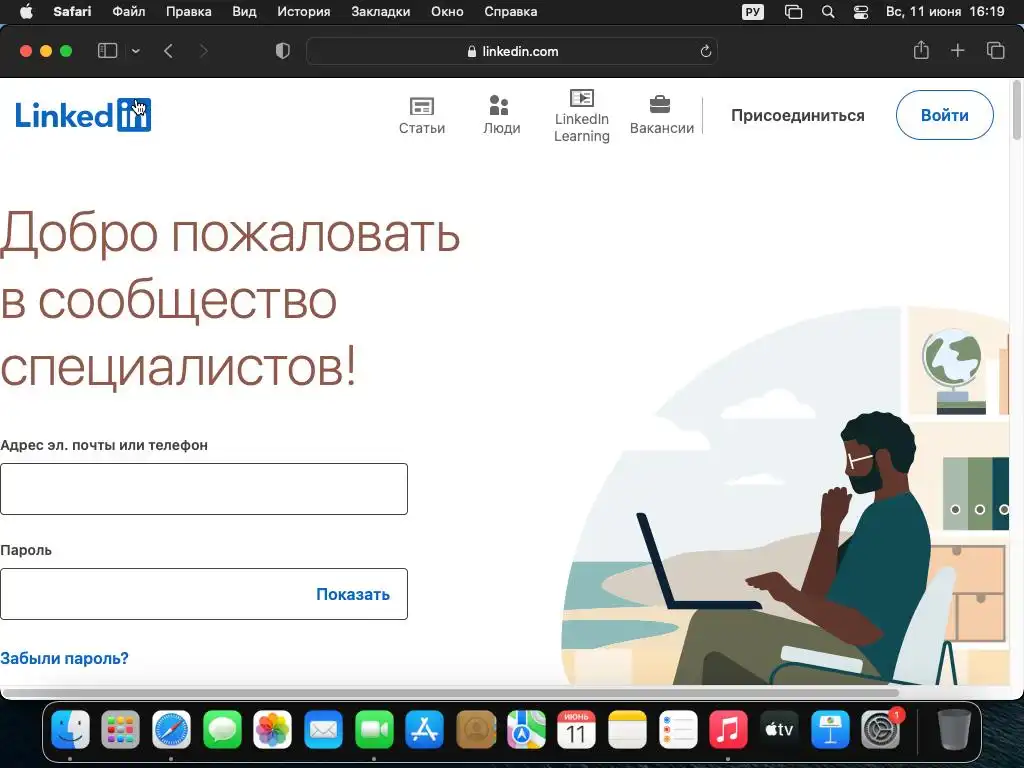1024x768 pixels.
Task: Open the Вид menu
Action: click(244, 12)
